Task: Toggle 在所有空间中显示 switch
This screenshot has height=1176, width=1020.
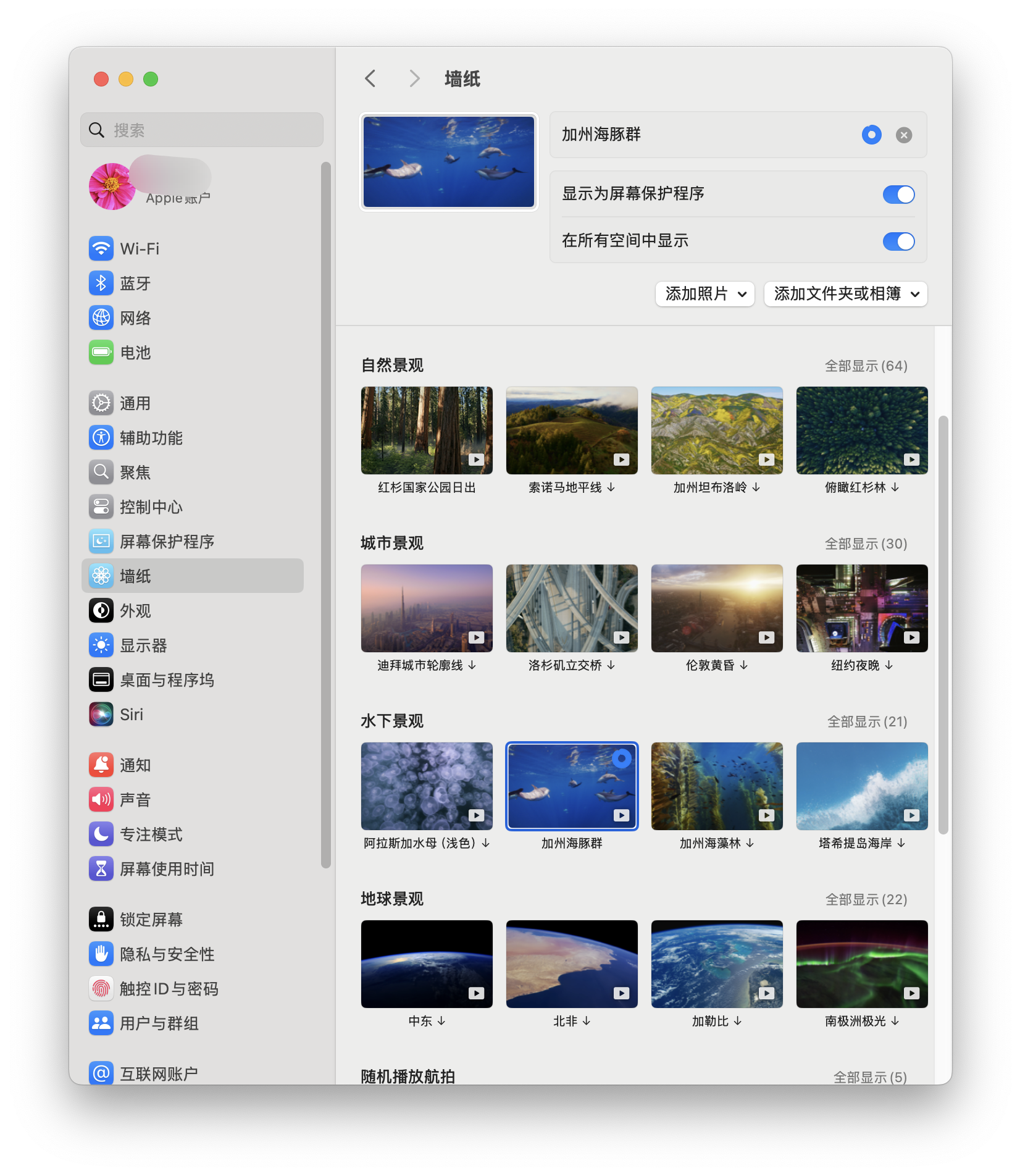Action: pyautogui.click(x=898, y=241)
